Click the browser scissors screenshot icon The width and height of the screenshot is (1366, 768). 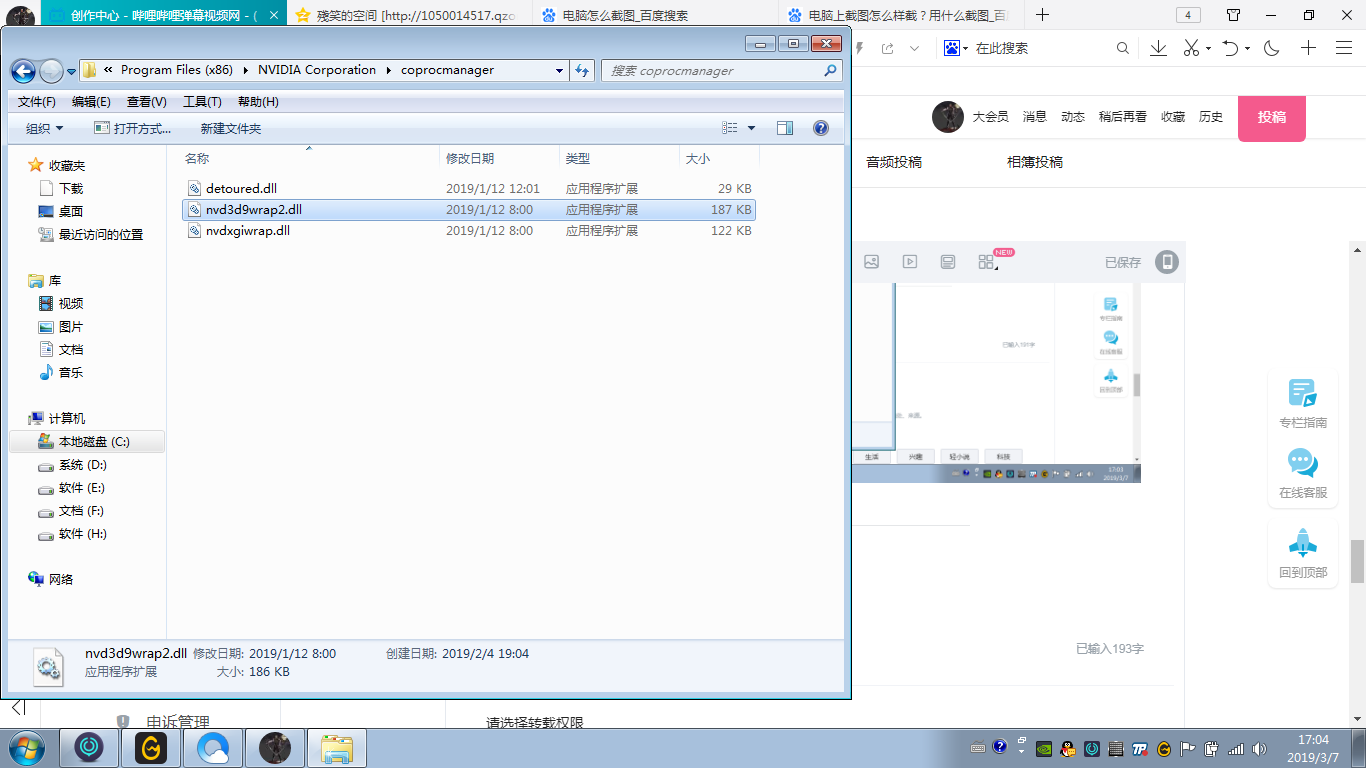pos(1191,48)
